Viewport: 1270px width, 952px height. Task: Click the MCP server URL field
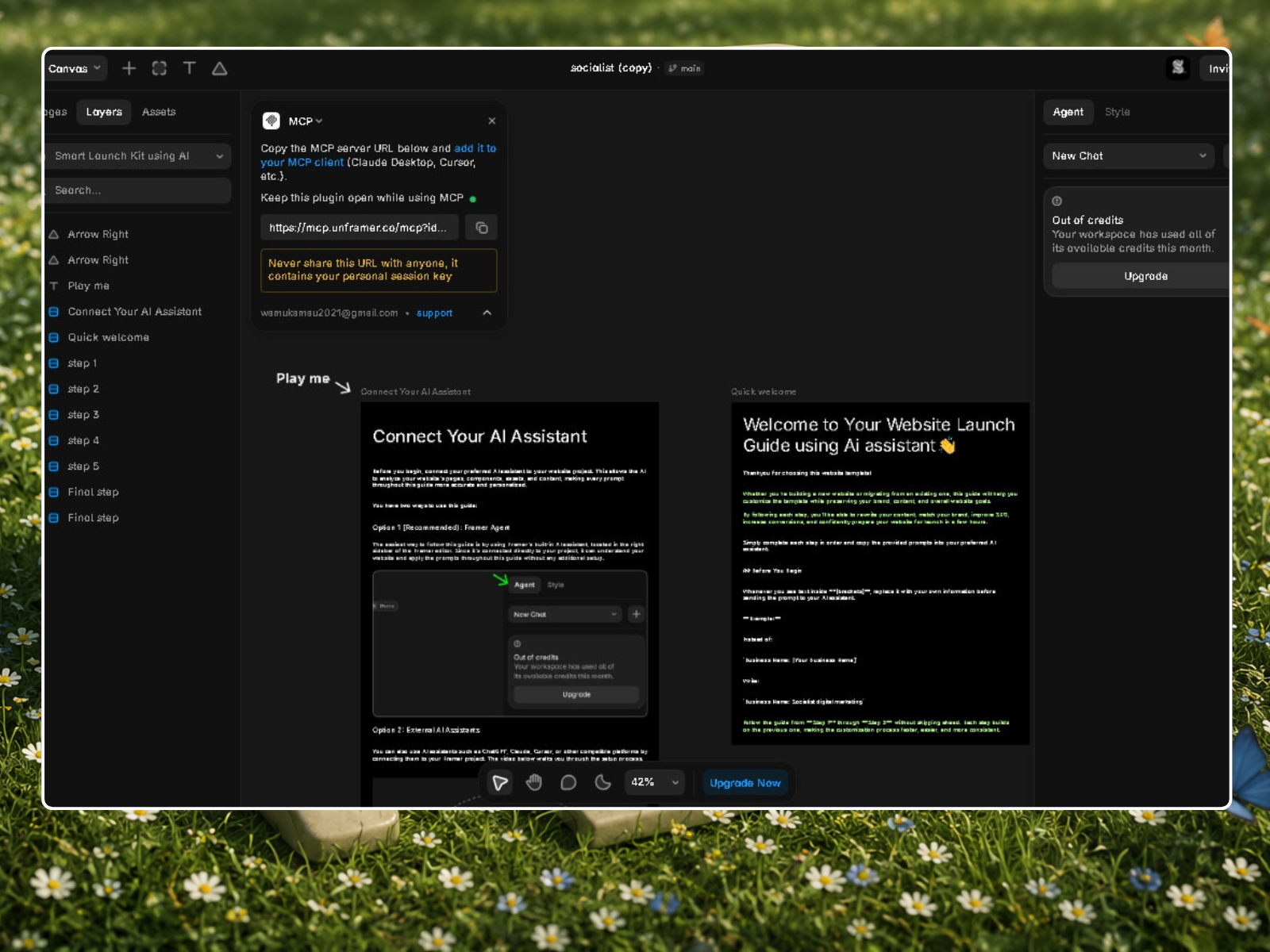(359, 228)
